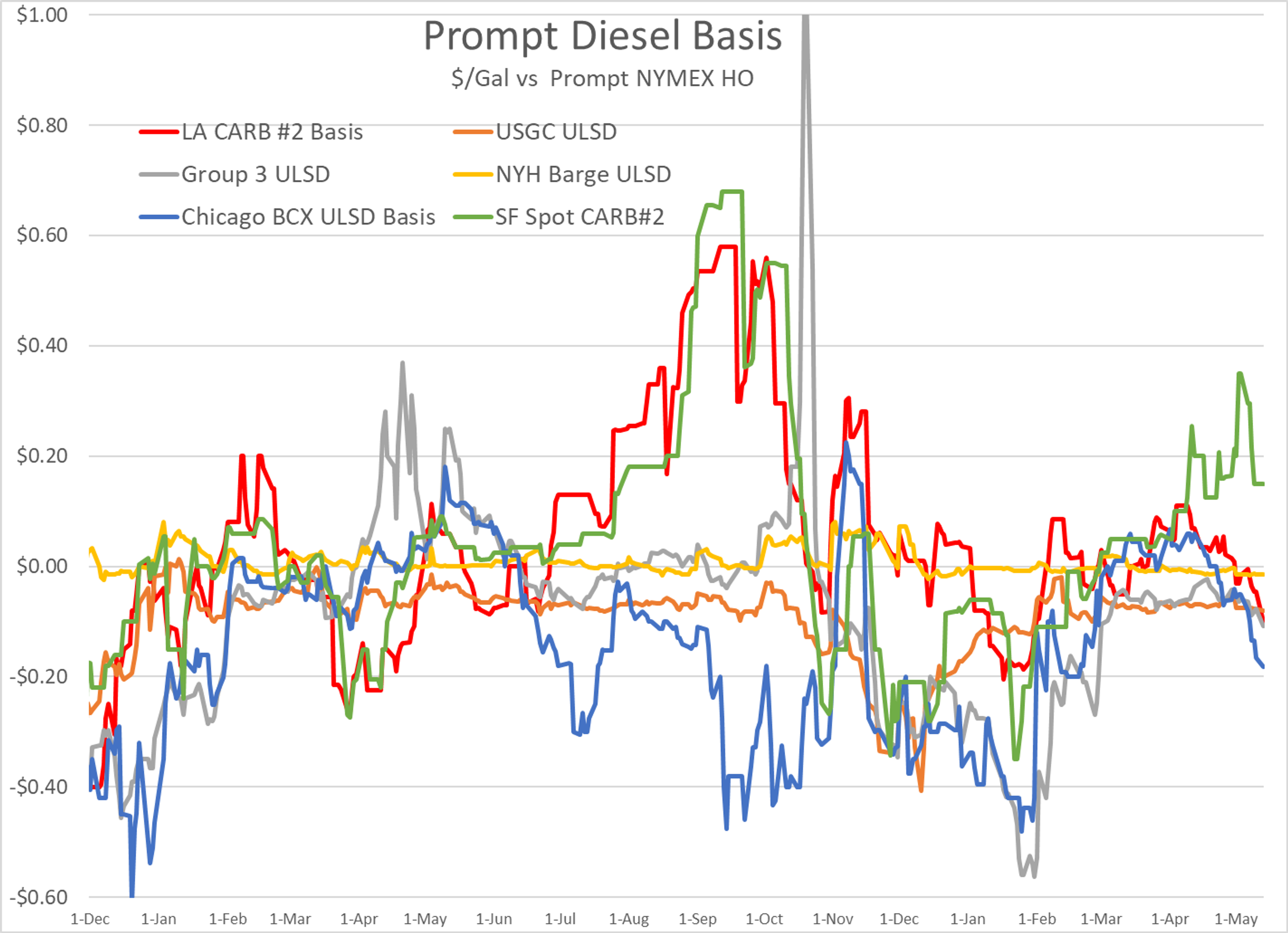
Task: Click the LA CARB #2 Basis legend label
Action: [x=272, y=132]
